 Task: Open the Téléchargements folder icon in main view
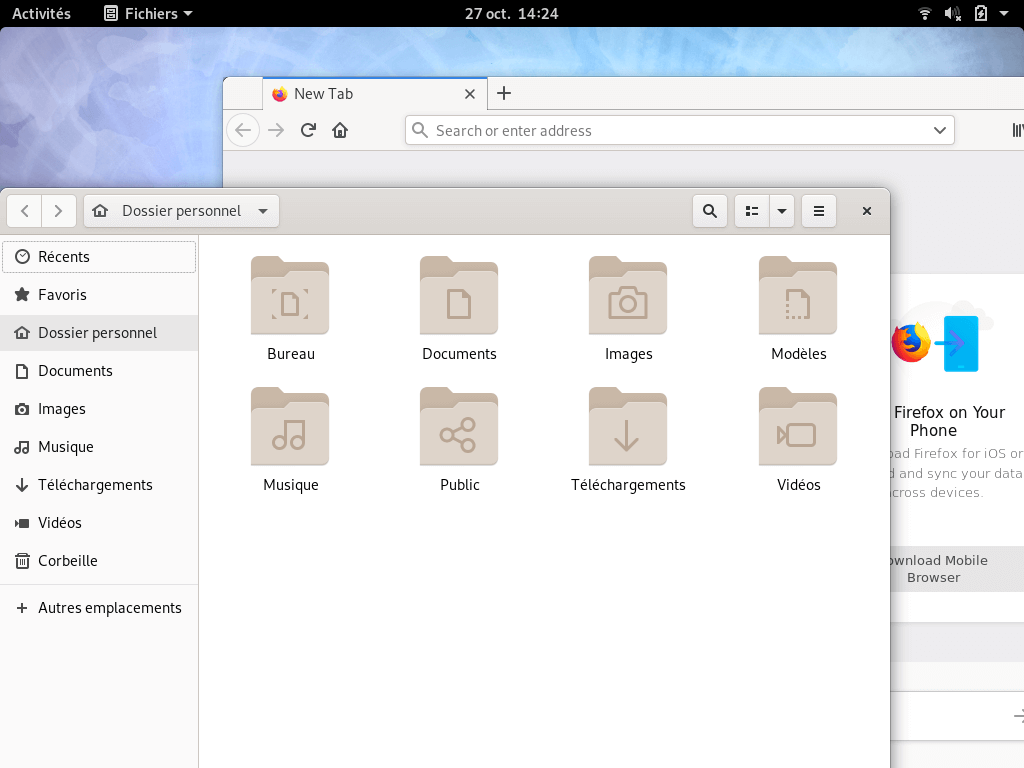tap(628, 426)
